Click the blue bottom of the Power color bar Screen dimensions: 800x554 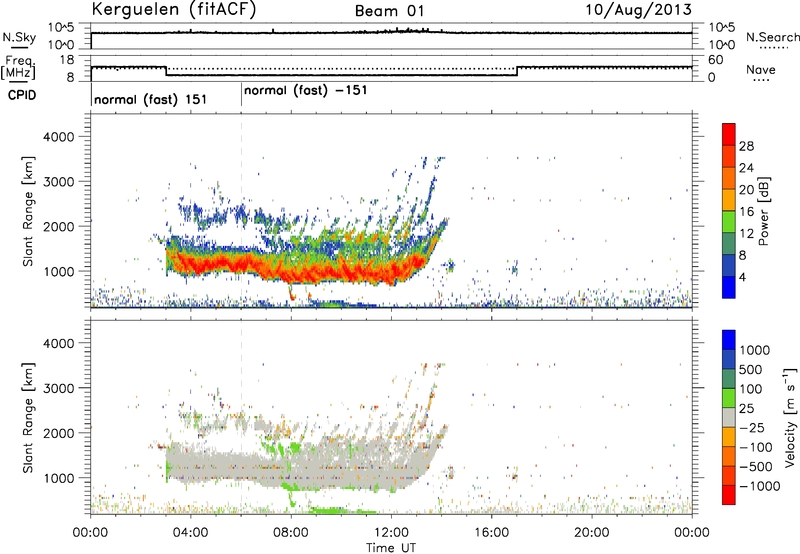[729, 287]
